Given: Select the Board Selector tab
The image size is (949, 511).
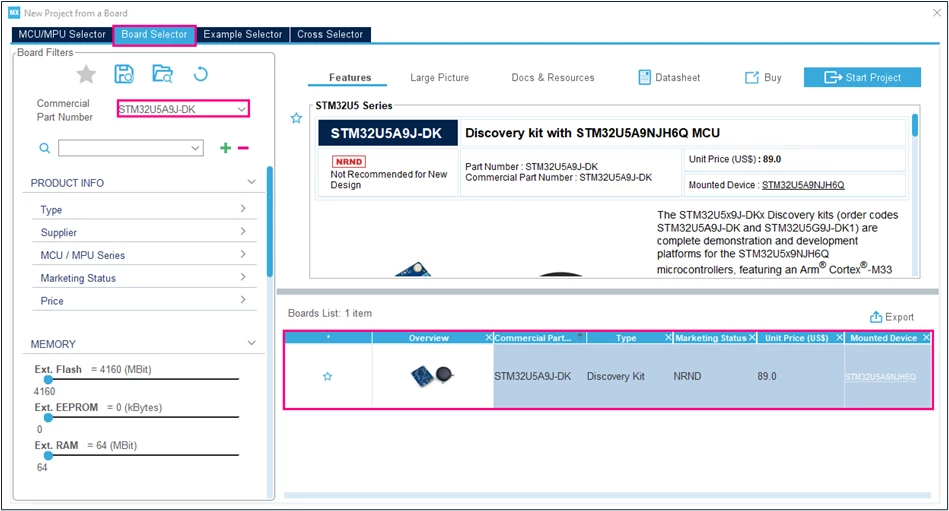Looking at the screenshot, I should 154,35.
